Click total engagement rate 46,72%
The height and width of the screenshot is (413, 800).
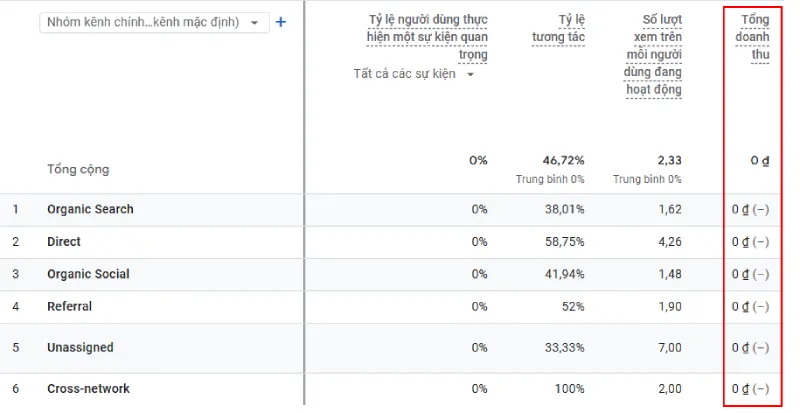(x=563, y=160)
